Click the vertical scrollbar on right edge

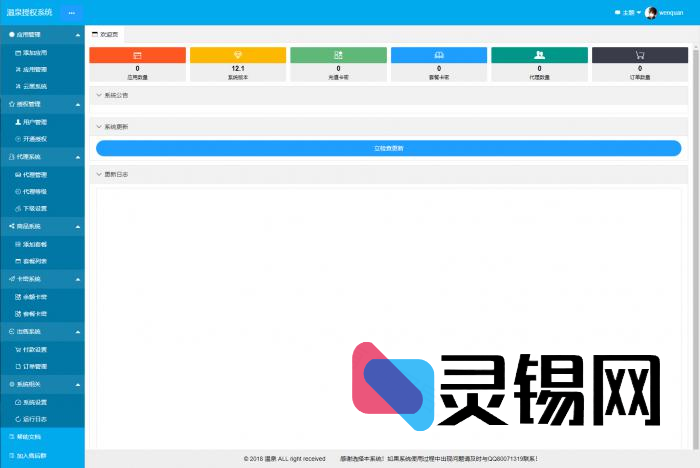click(x=696, y=247)
